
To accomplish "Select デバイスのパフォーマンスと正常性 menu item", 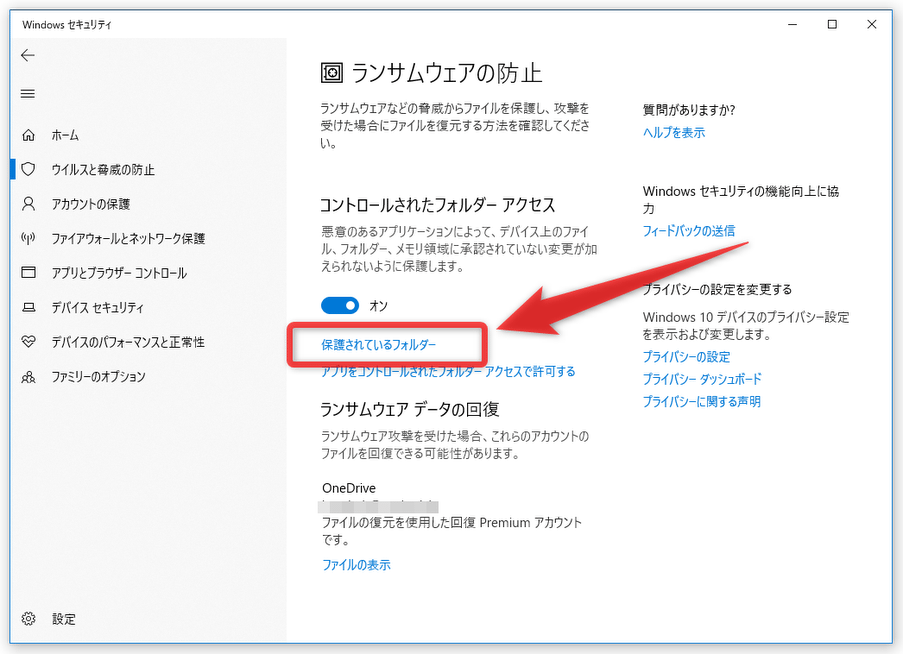I will 128,342.
